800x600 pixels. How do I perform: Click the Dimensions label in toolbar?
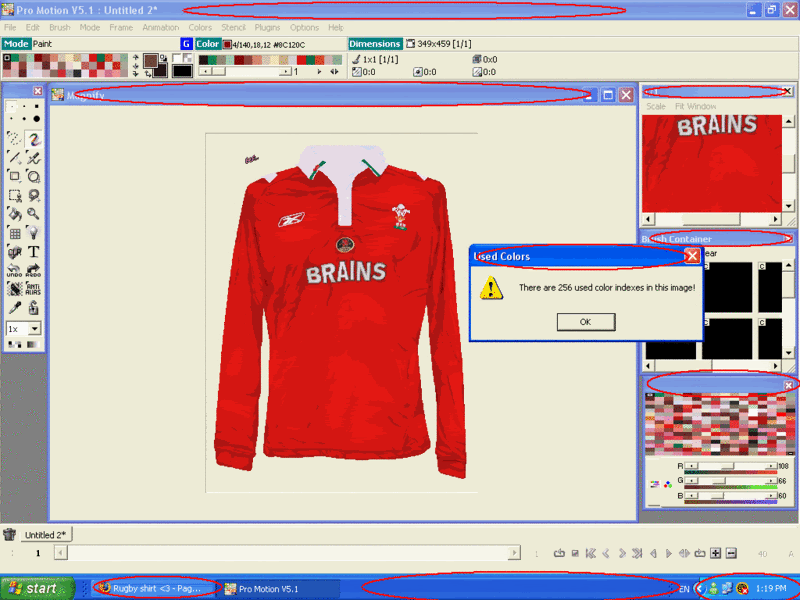[375, 44]
